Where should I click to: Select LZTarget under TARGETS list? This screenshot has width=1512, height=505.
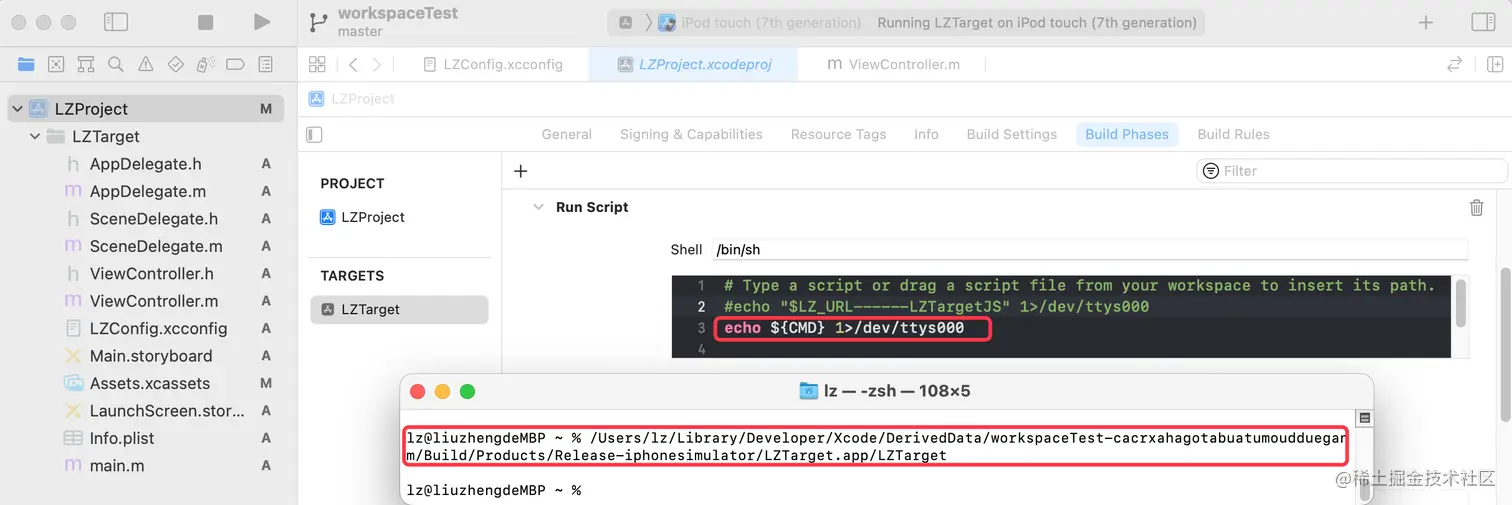pos(399,310)
